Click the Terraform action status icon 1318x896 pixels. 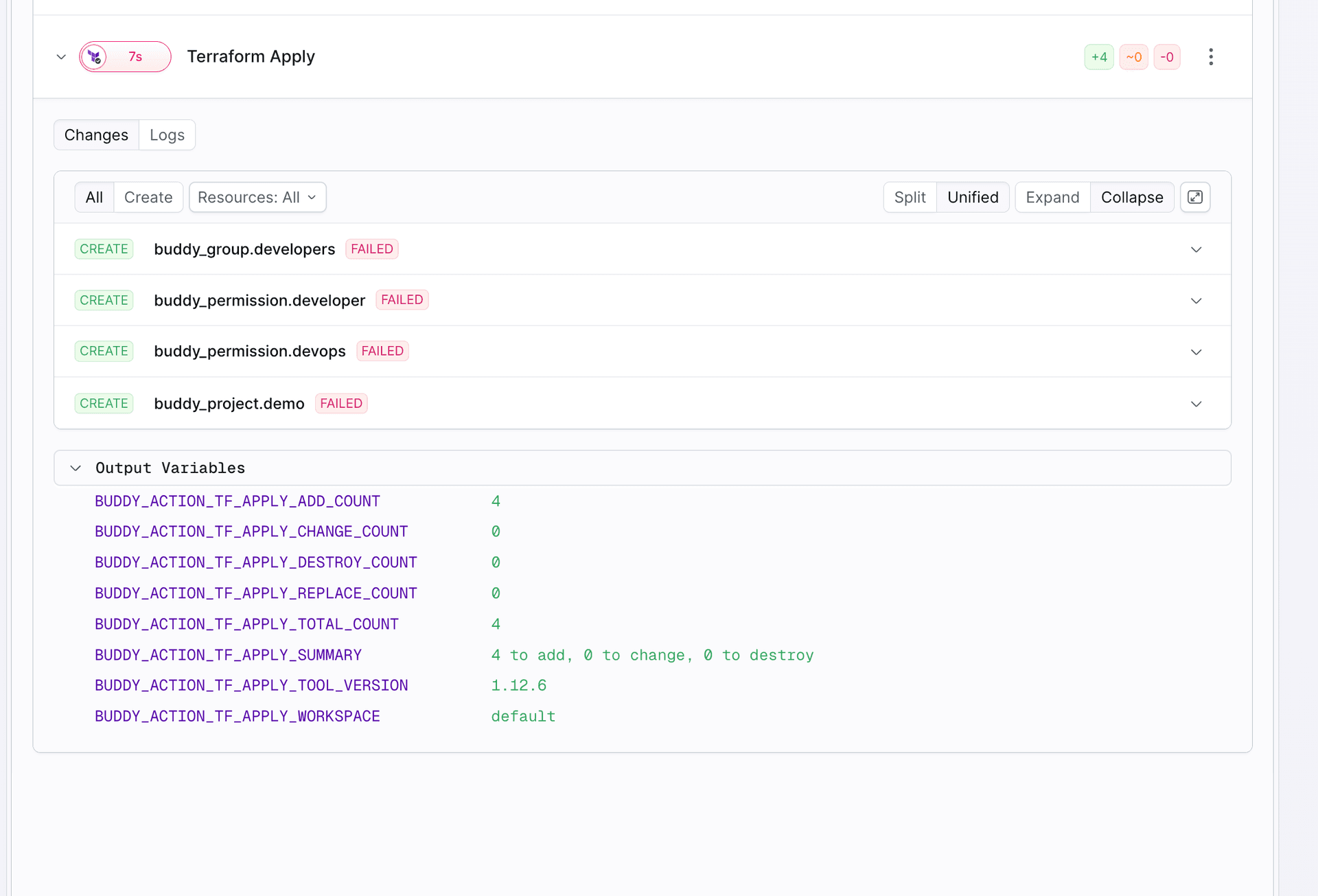95,57
